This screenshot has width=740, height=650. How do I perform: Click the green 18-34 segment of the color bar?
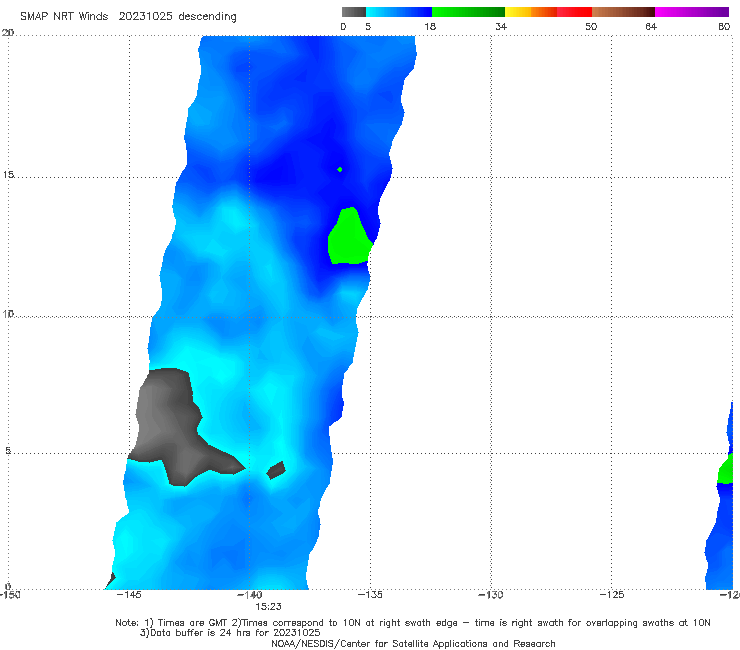pos(468,12)
